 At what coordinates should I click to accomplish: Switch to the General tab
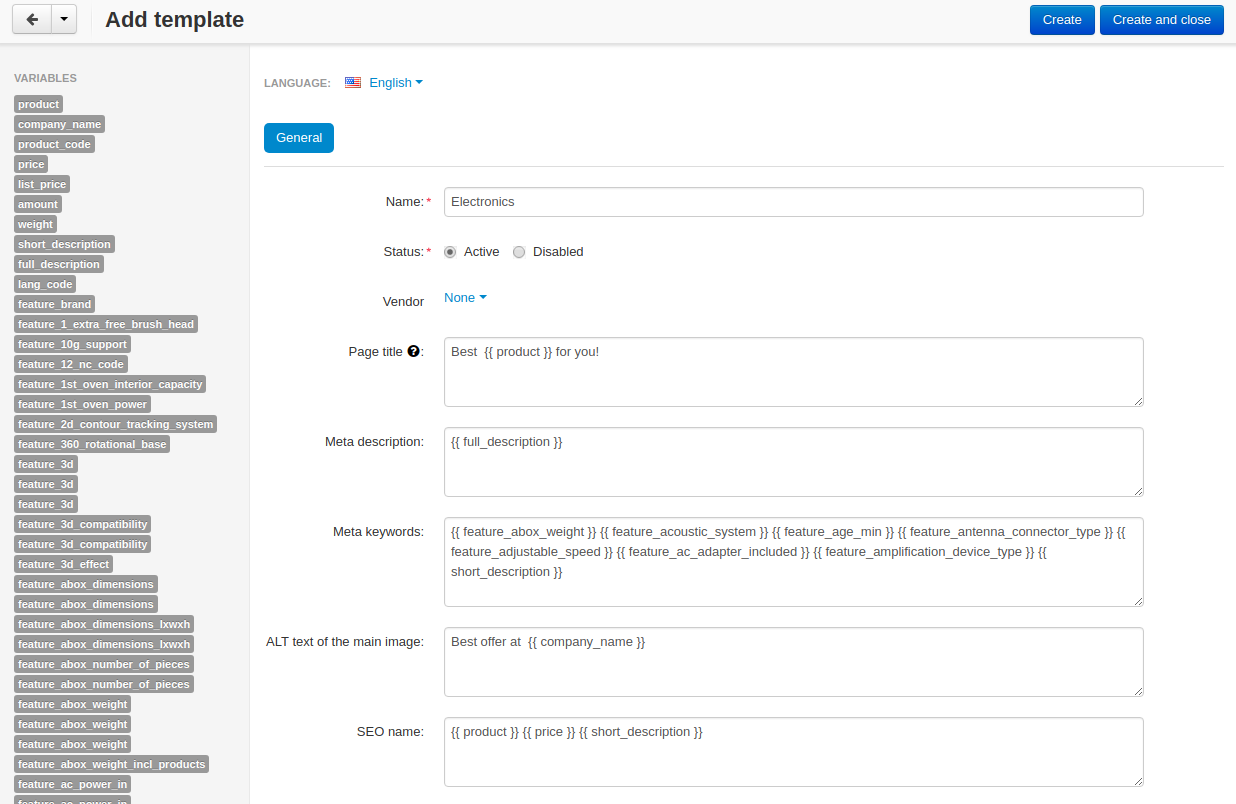[x=299, y=138]
